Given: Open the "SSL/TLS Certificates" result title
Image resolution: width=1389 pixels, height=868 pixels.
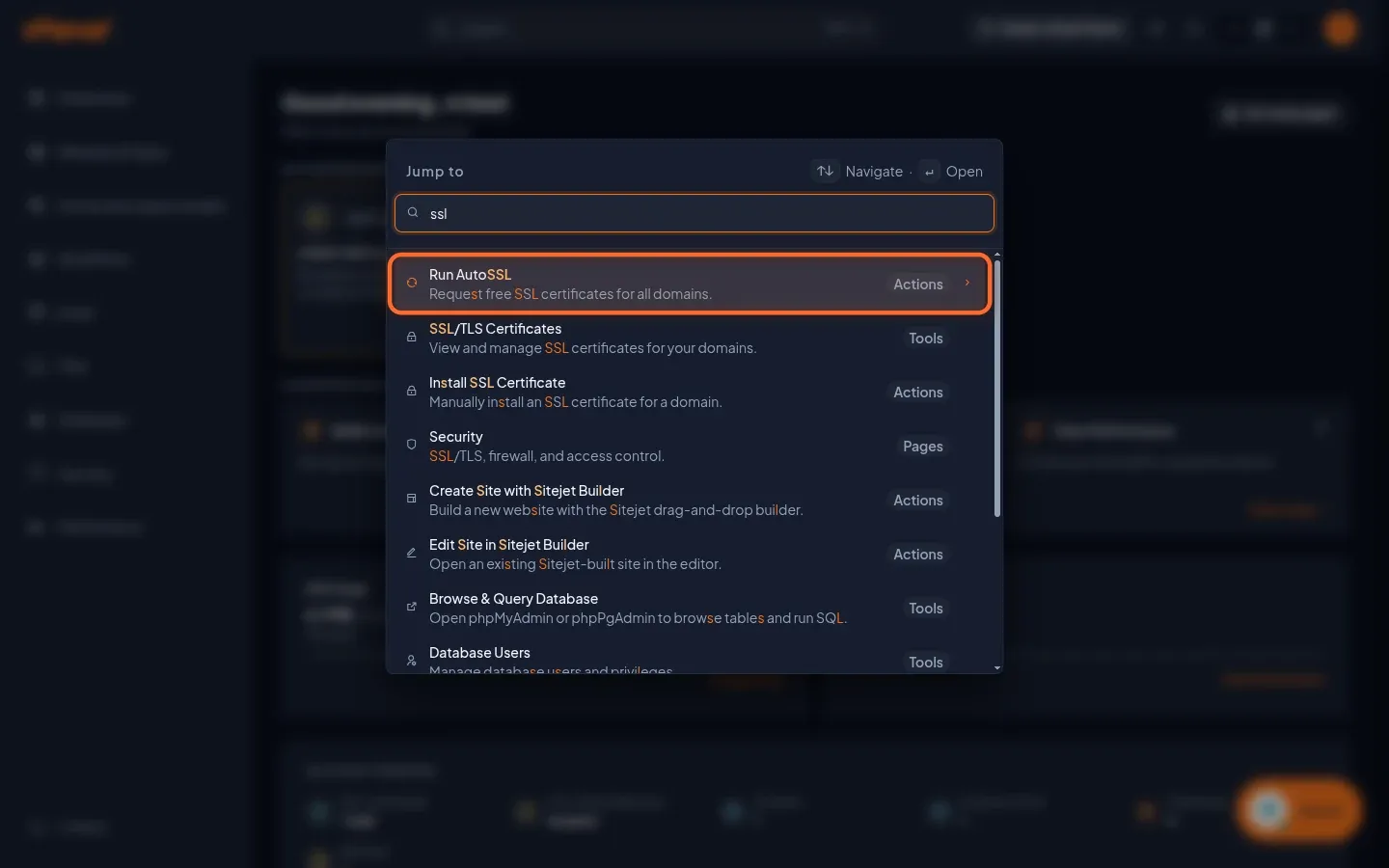Looking at the screenshot, I should [495, 329].
